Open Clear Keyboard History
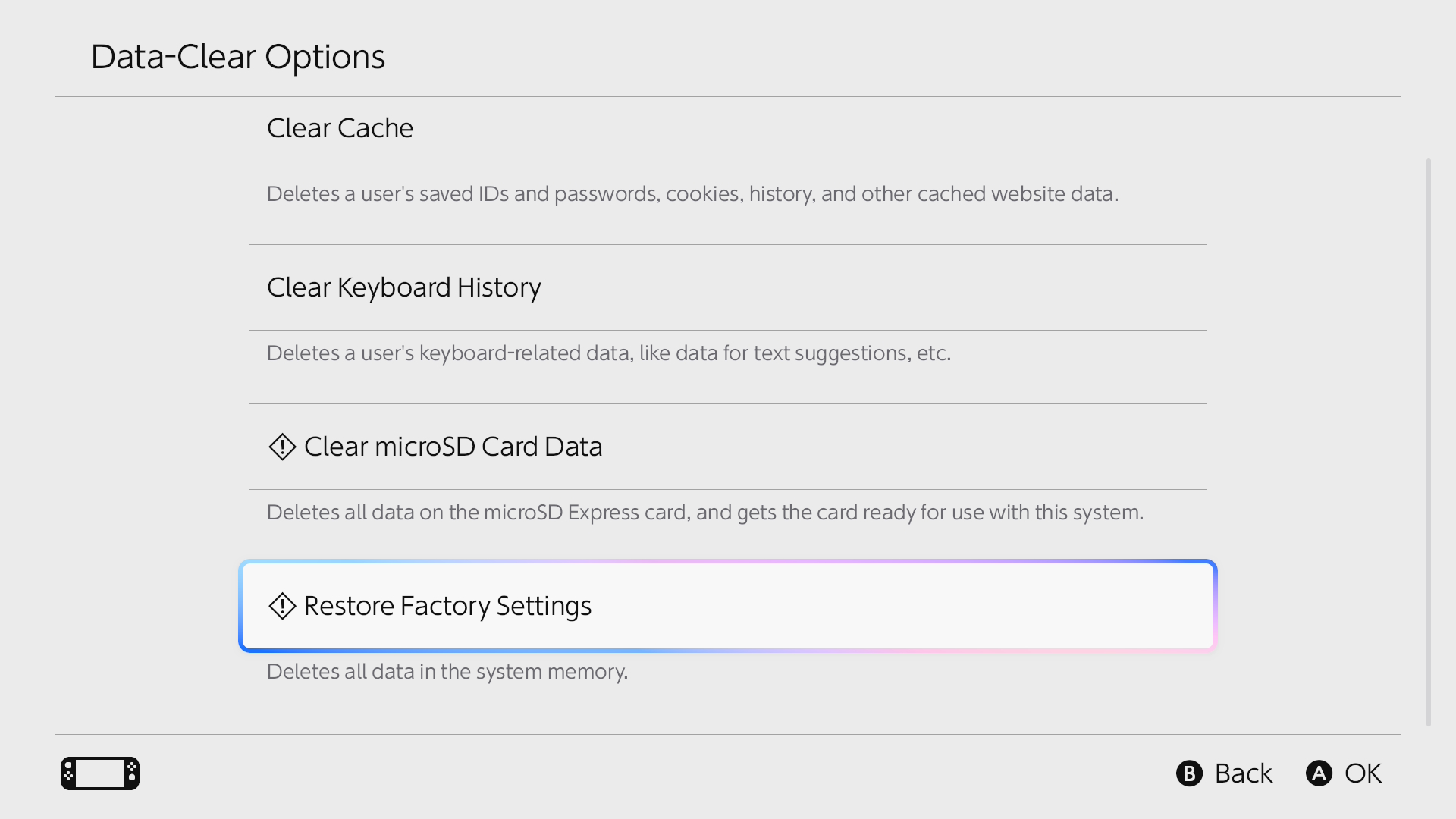The width and height of the screenshot is (1456, 819). coord(403,287)
